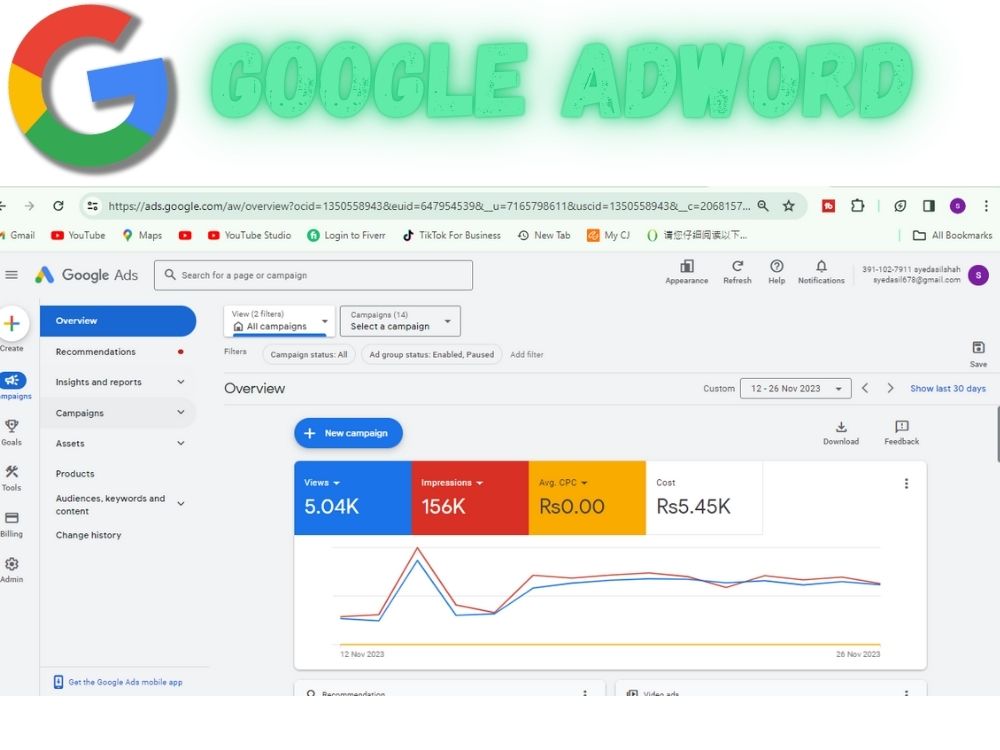Open site info icon in the address bar
Image resolution: width=1000 pixels, height=750 pixels.
[x=92, y=205]
